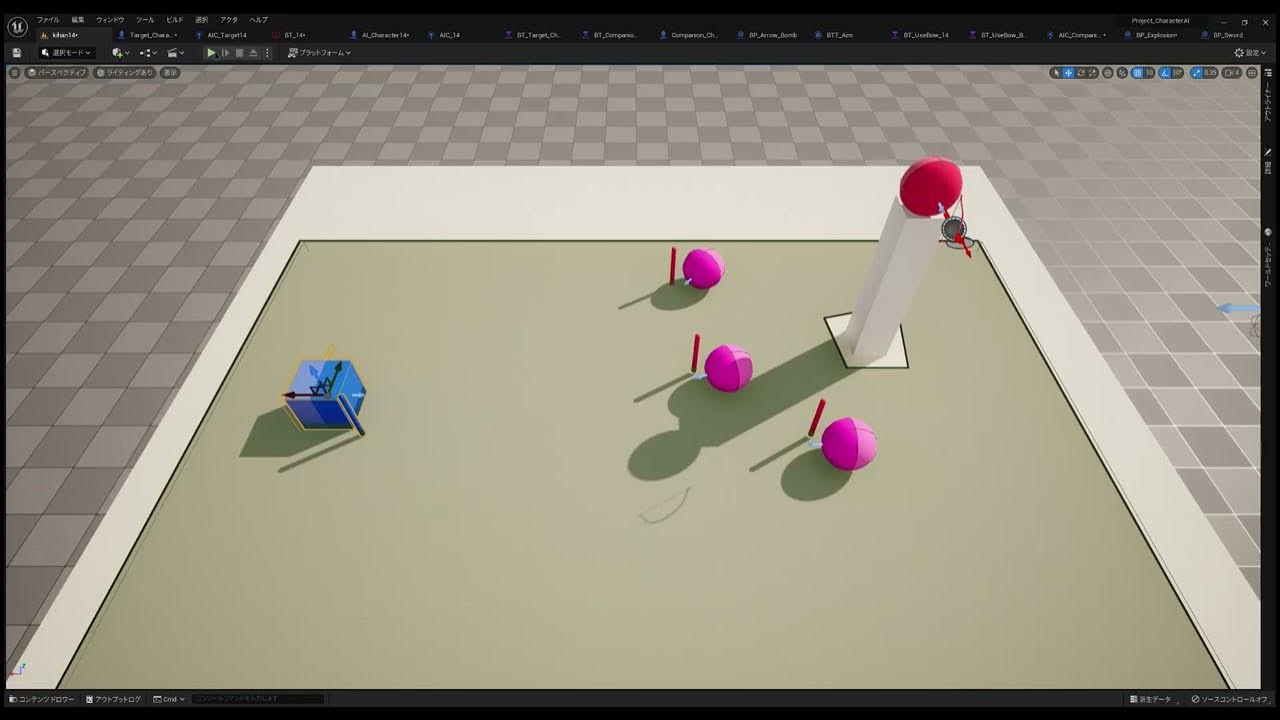The width and height of the screenshot is (1280, 720).
Task: Open the 選択モード selection mode dropdown
Action: click(67, 53)
